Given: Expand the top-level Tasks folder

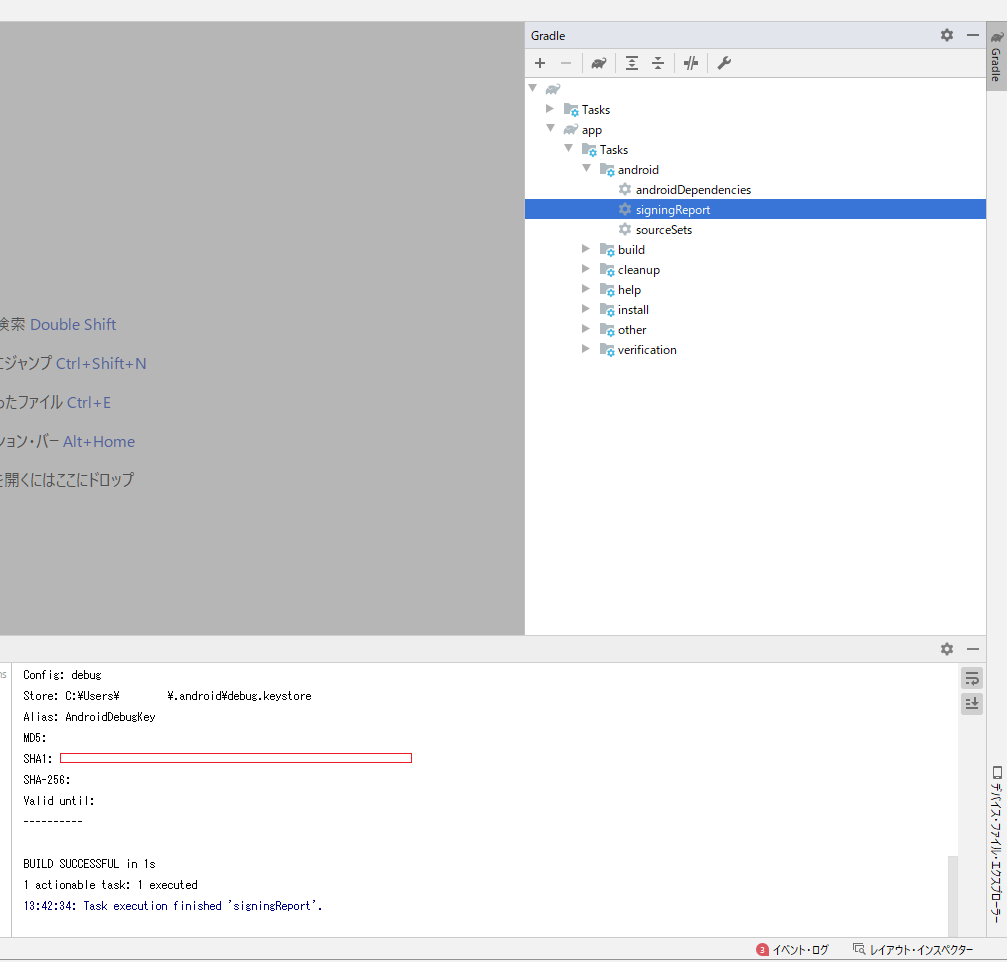Looking at the screenshot, I should click(x=550, y=109).
